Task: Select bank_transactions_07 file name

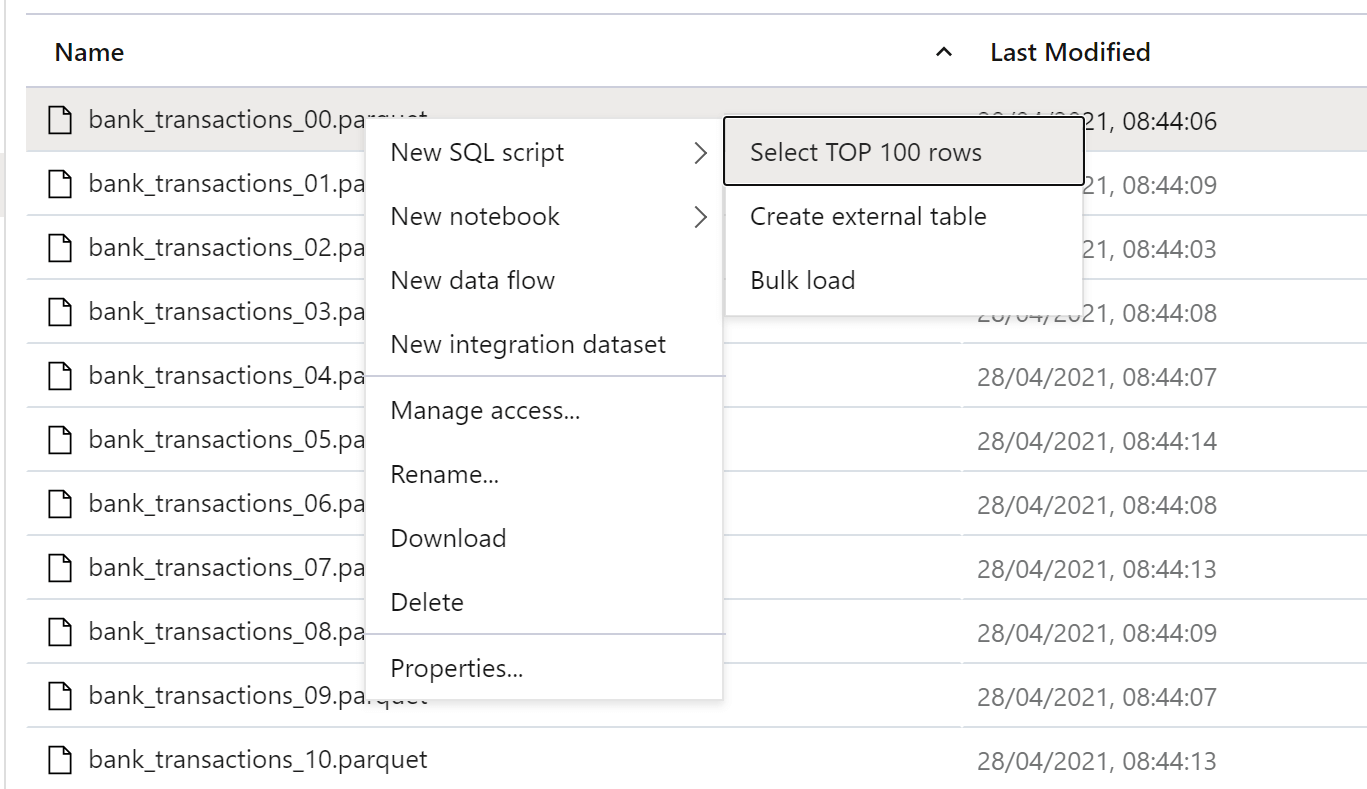Action: tap(227, 567)
